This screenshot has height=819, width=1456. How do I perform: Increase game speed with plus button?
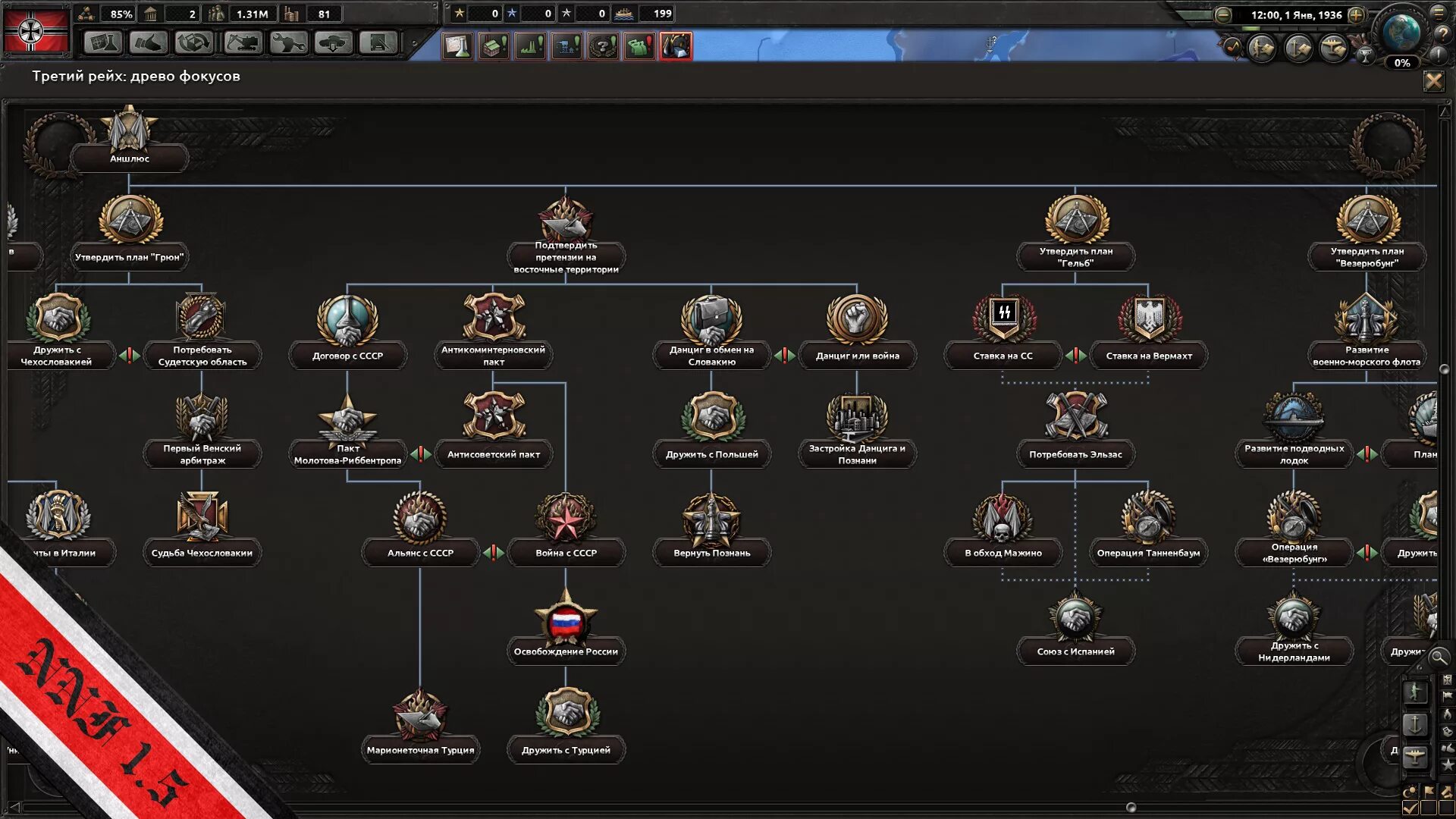[1357, 14]
